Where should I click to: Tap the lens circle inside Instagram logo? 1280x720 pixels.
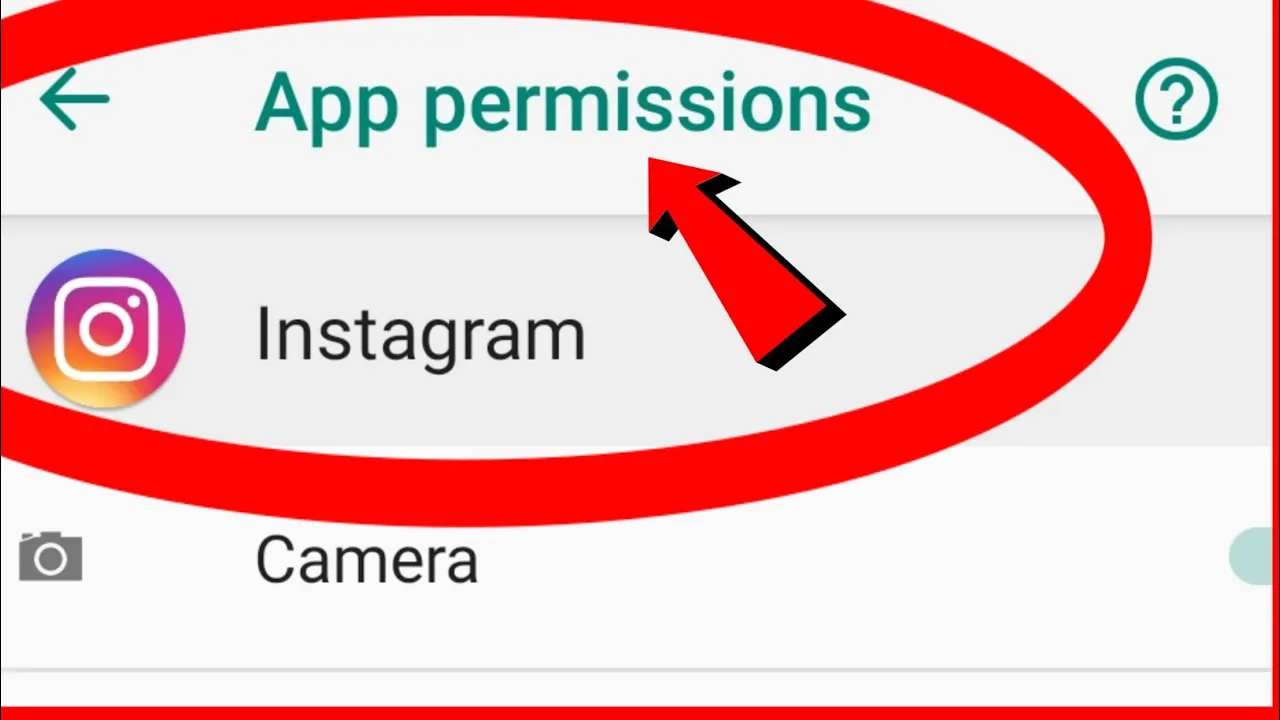106,330
